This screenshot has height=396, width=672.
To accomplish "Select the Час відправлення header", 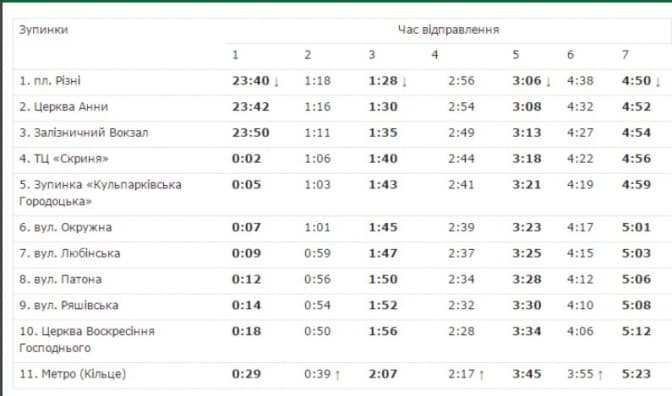I will (448, 30).
